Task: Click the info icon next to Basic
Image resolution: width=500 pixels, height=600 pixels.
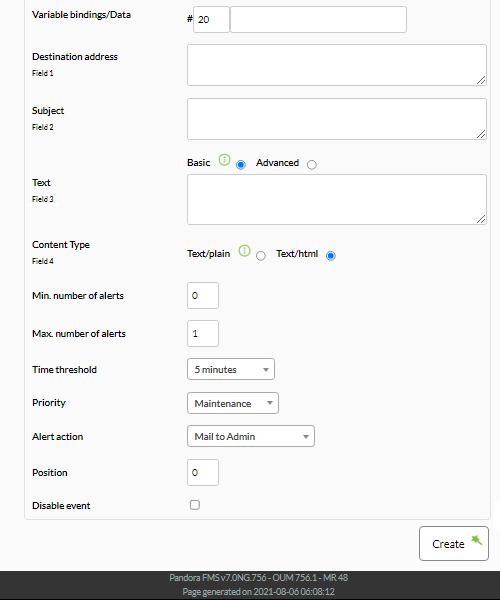Action: pos(224,160)
